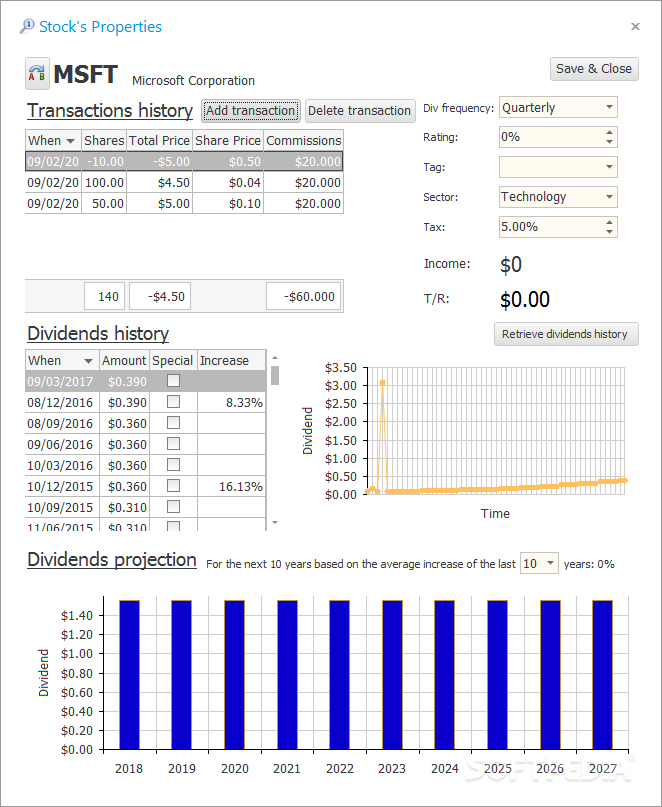Select the 10/09/2015 dividend date cell
662x807 pixels.
(x=62, y=507)
